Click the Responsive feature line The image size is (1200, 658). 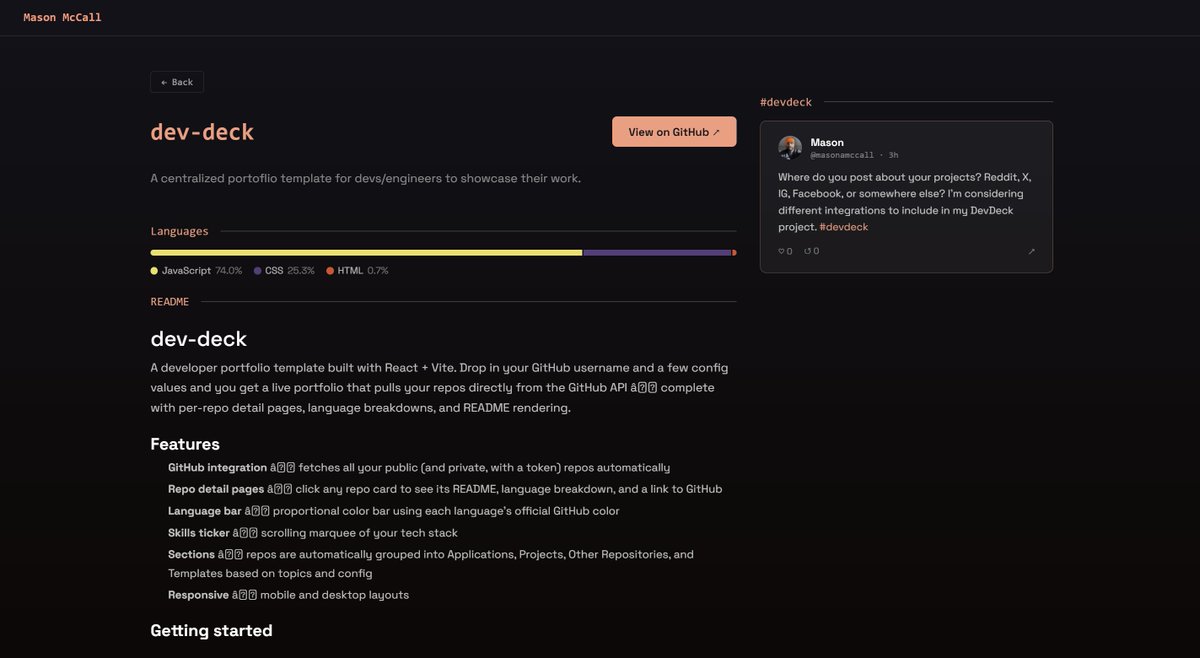tap(288, 595)
